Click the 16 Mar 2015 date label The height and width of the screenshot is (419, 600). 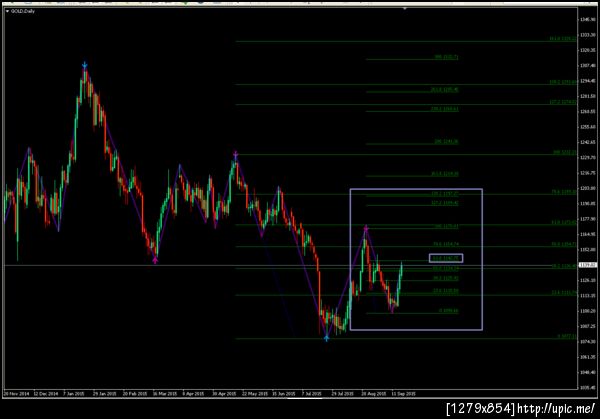[x=165, y=393]
